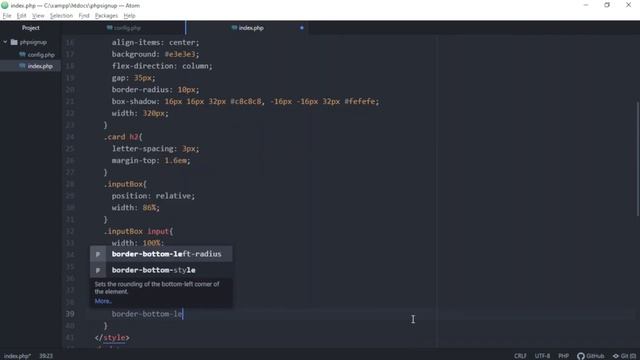Click the box-shadow color #fefefe
This screenshot has width=640, height=360.
click(x=360, y=101)
